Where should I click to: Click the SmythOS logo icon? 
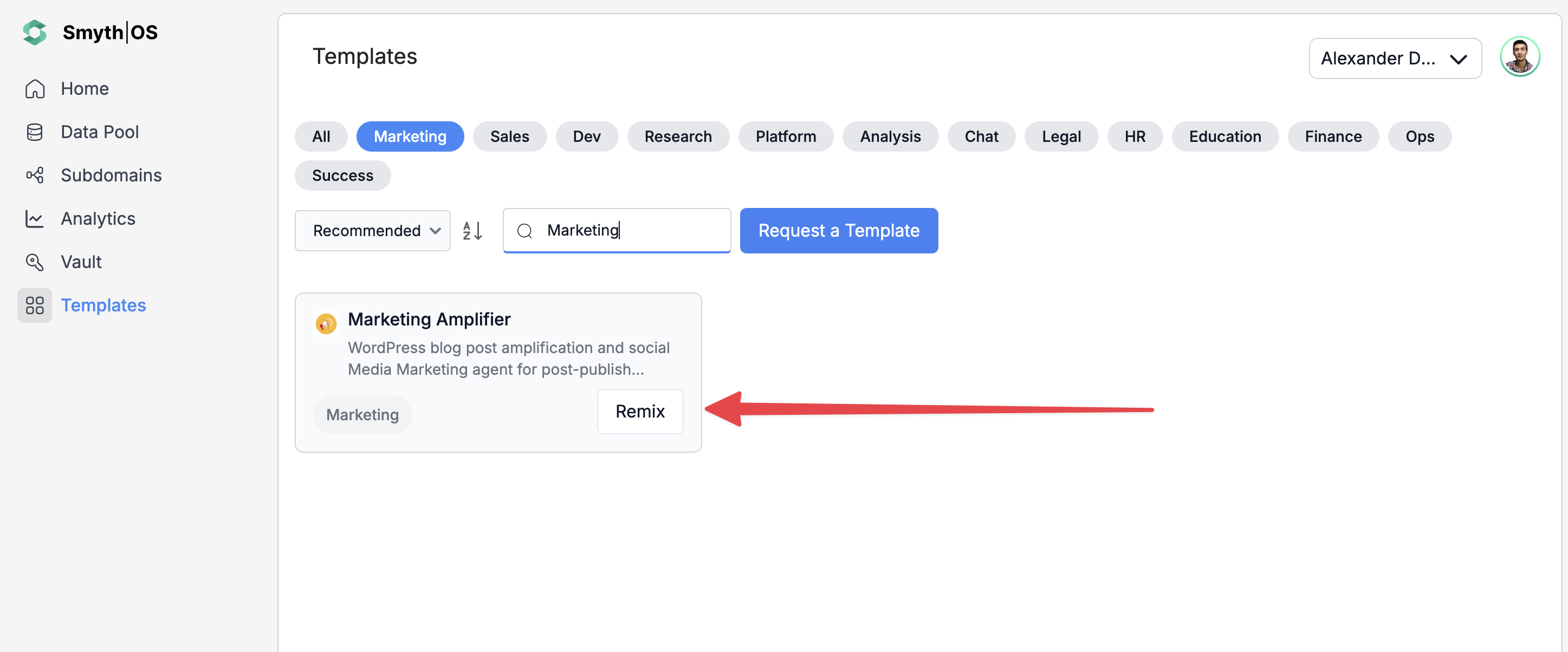point(35,32)
